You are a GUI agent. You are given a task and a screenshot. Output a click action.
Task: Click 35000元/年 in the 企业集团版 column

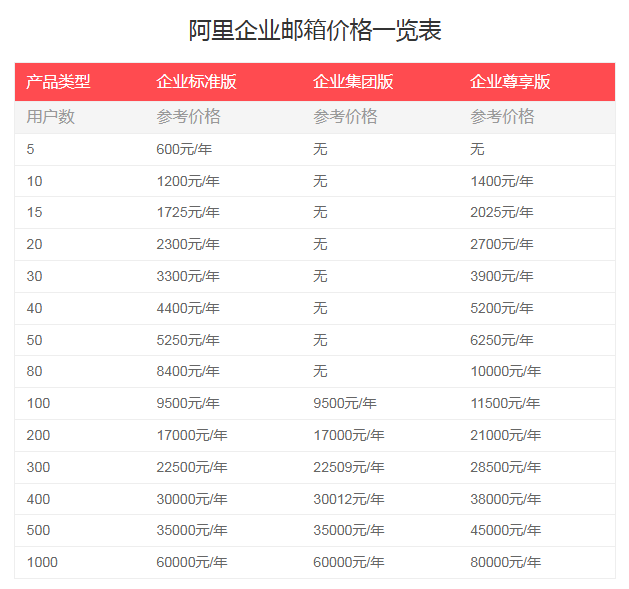point(349,531)
